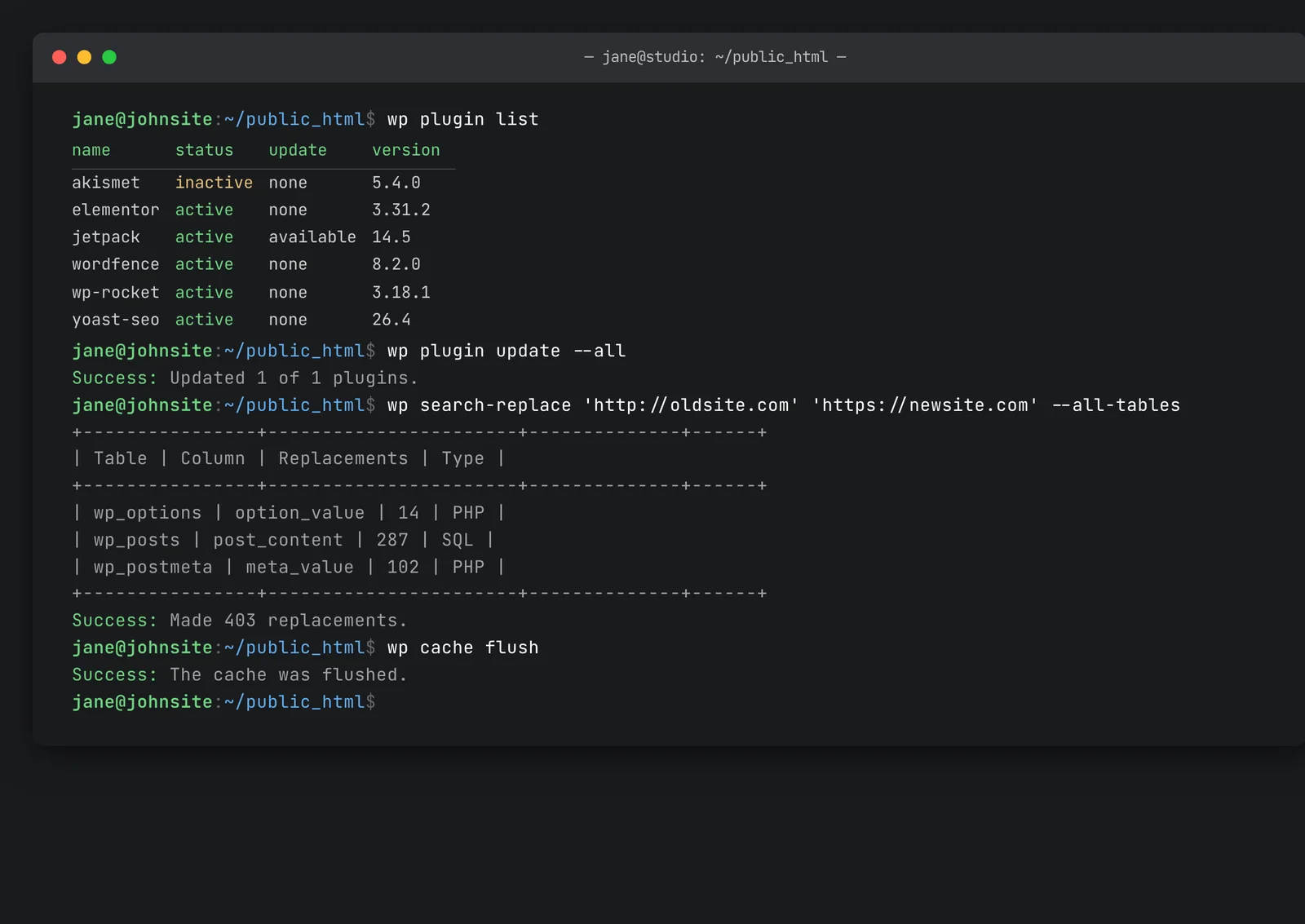Click jetpack version 14.5
Viewport: 1305px width, 924px height.
[x=391, y=237]
